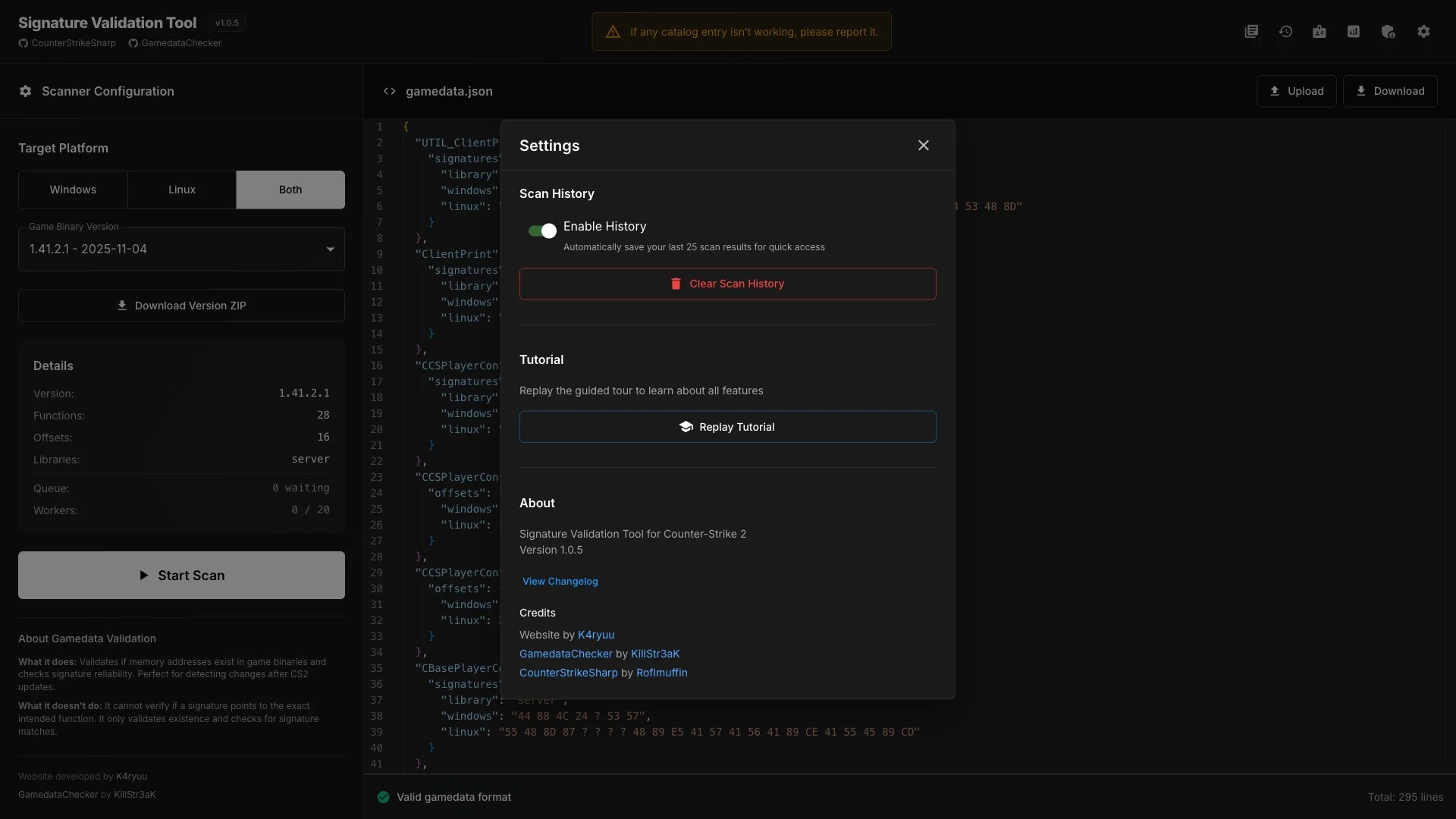Open the bar chart statistics icon
This screenshot has width=1456, height=819.
(x=1354, y=31)
